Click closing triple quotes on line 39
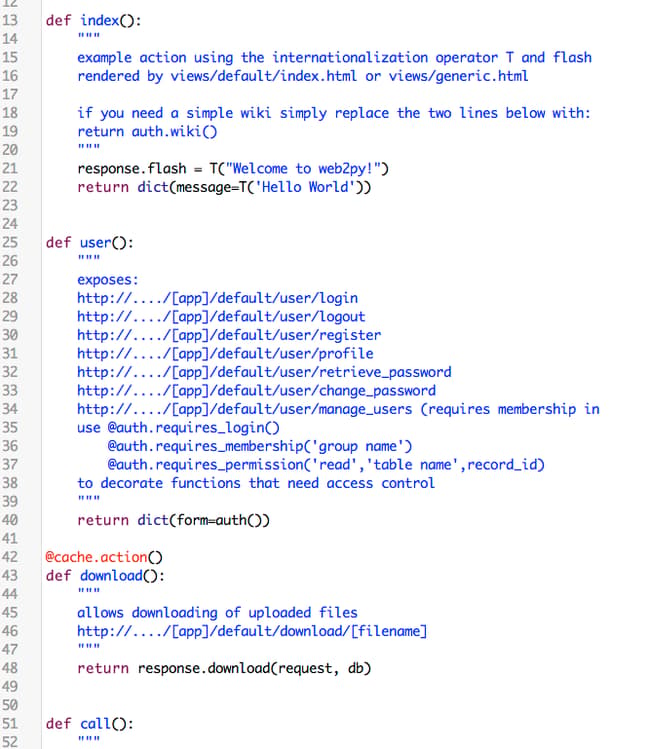The height and width of the screenshot is (749, 648). click(x=89, y=499)
